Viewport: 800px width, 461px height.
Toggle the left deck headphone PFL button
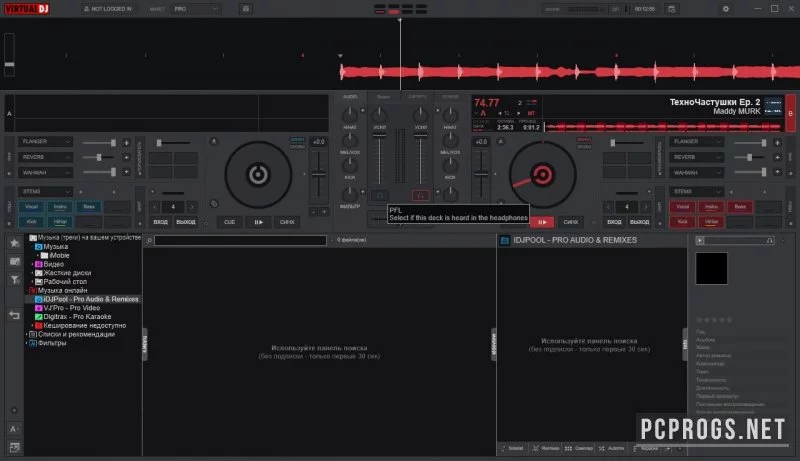coord(380,196)
